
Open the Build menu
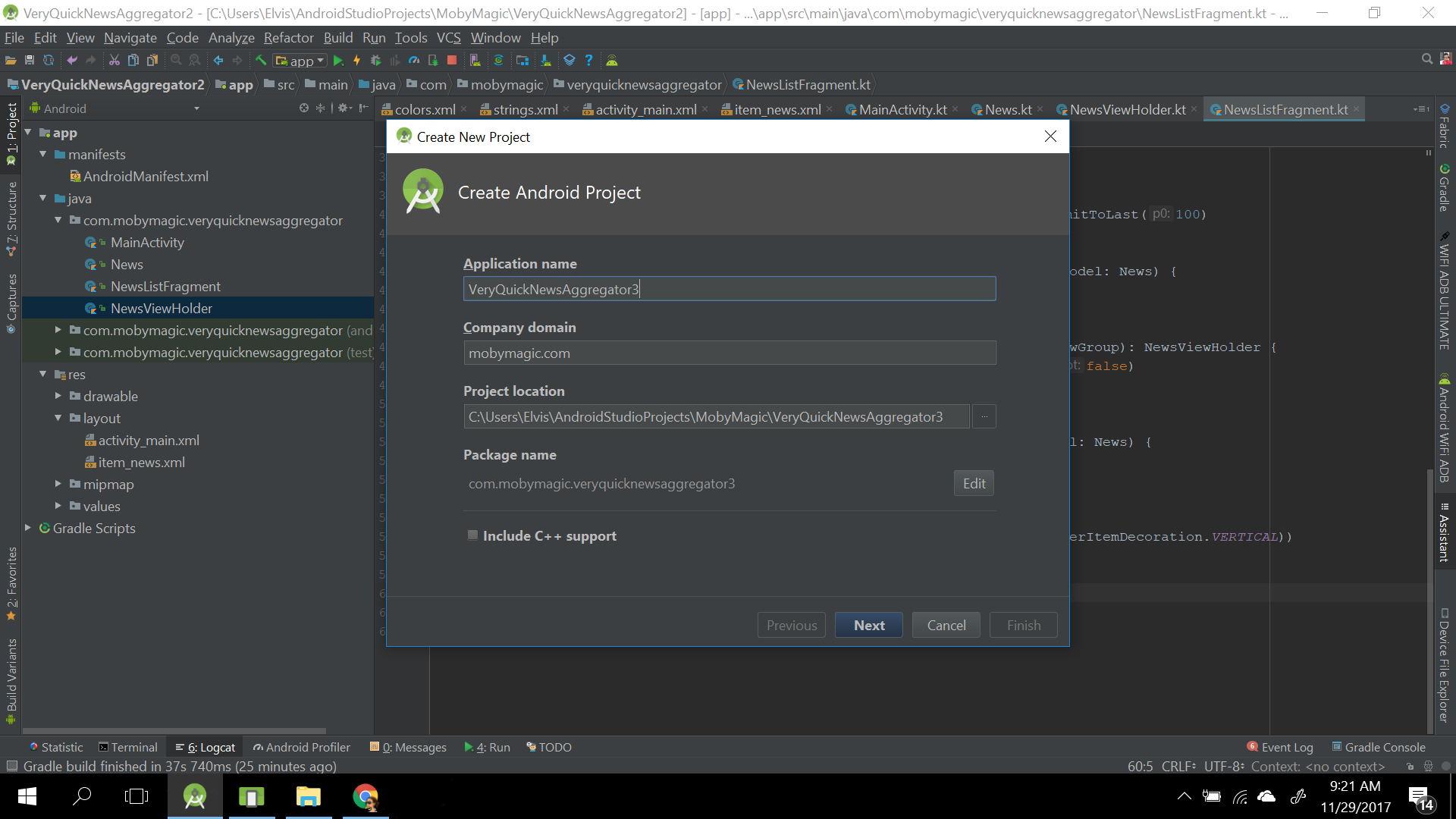pyautogui.click(x=338, y=38)
